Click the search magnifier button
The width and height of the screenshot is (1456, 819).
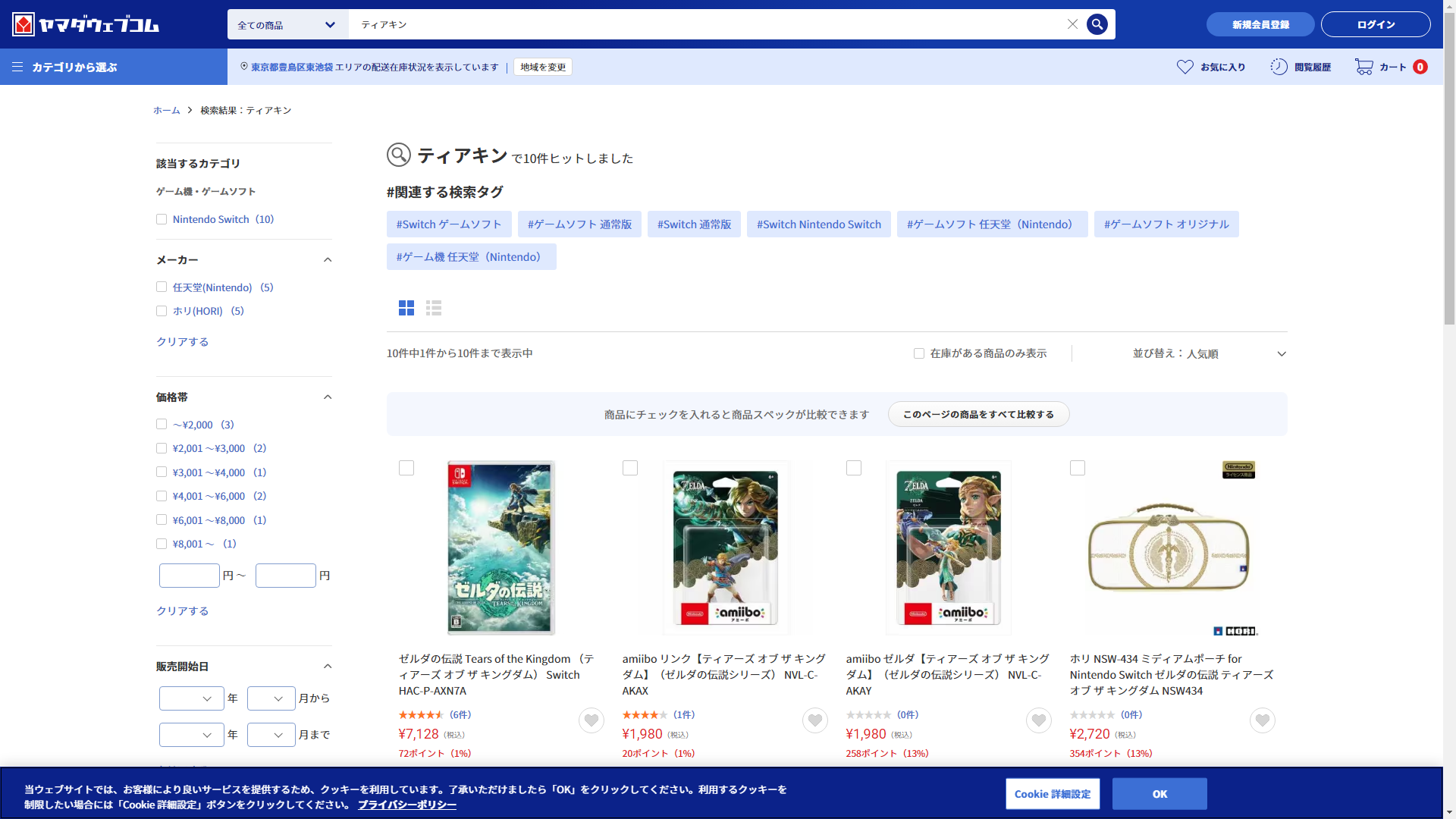(x=1097, y=24)
